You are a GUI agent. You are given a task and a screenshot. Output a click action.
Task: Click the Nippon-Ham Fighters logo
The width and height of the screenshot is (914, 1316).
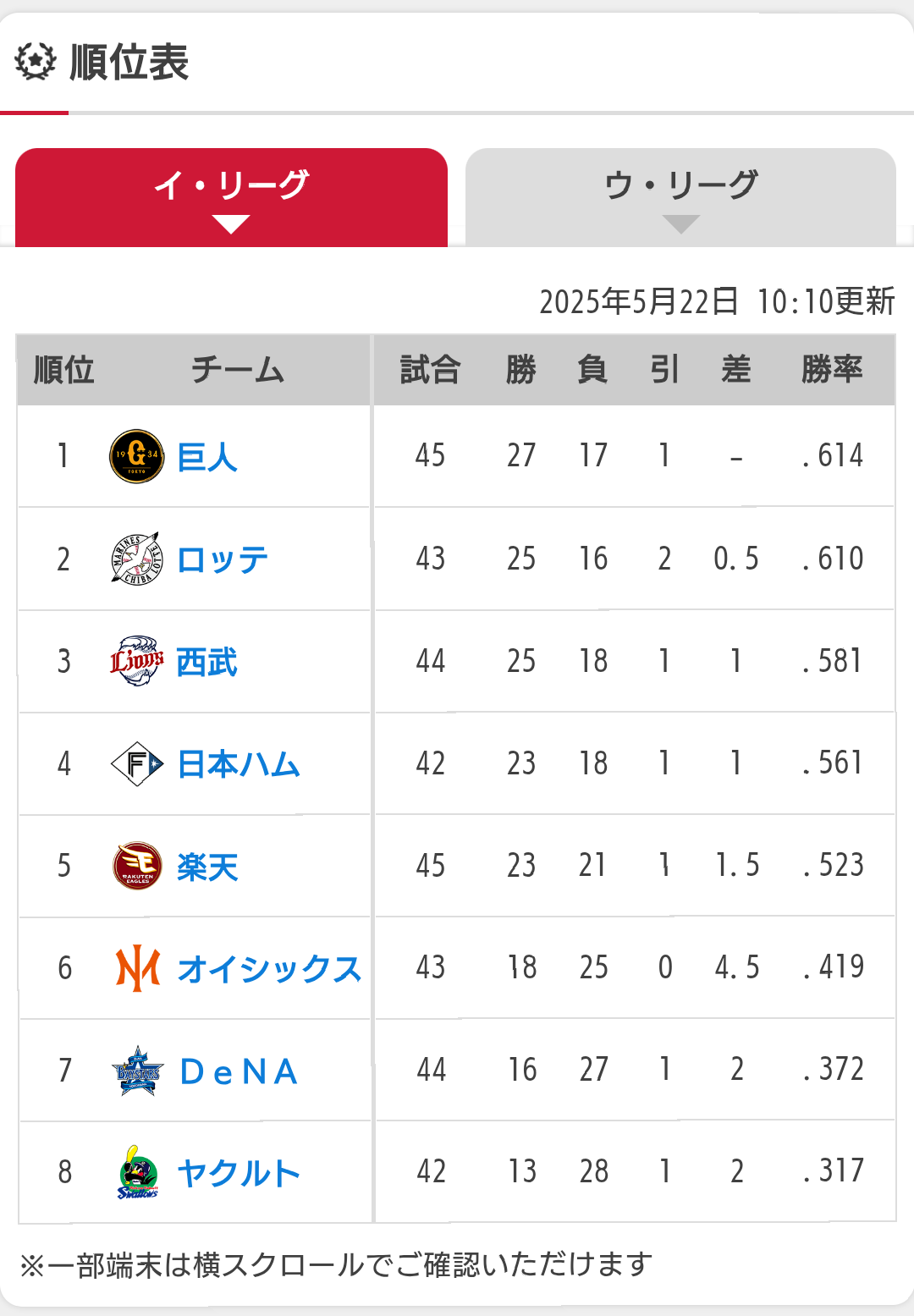point(137,763)
